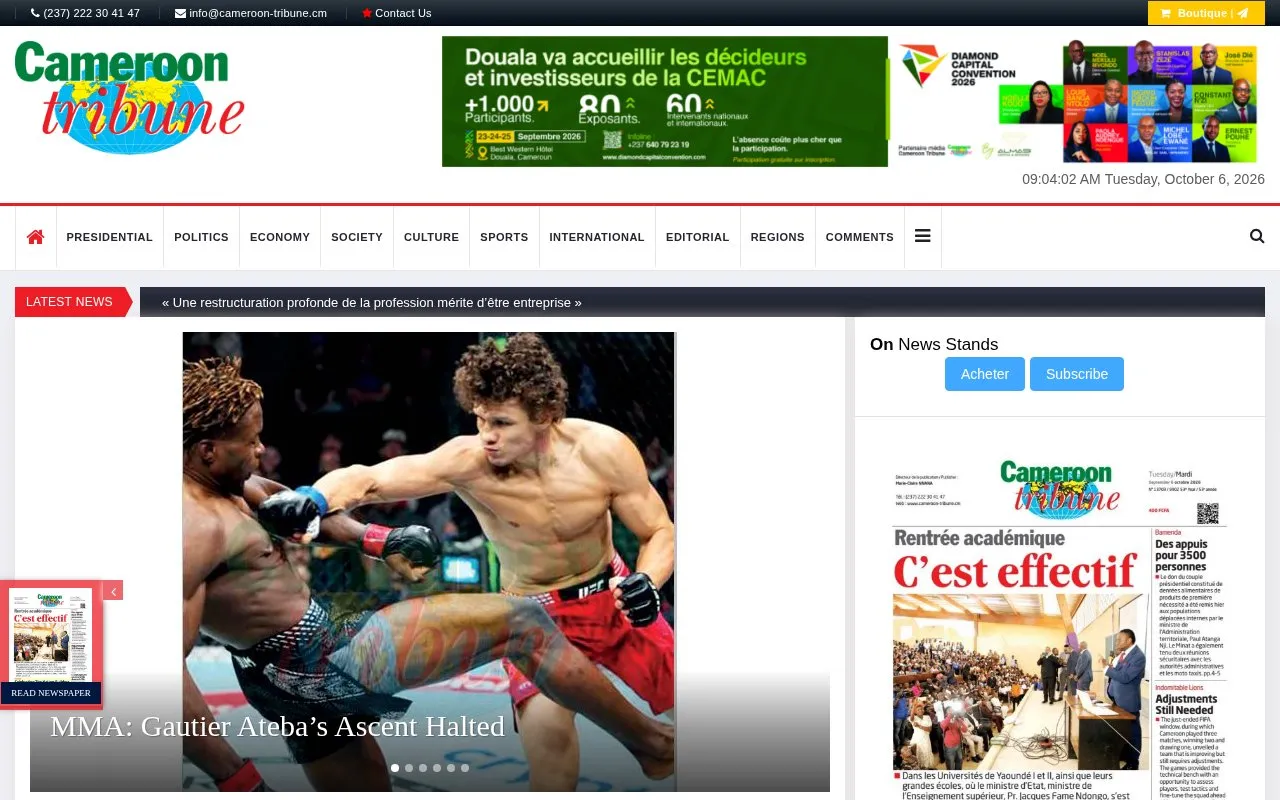Go to the SPORTS section
The height and width of the screenshot is (800, 1280).
tap(504, 237)
